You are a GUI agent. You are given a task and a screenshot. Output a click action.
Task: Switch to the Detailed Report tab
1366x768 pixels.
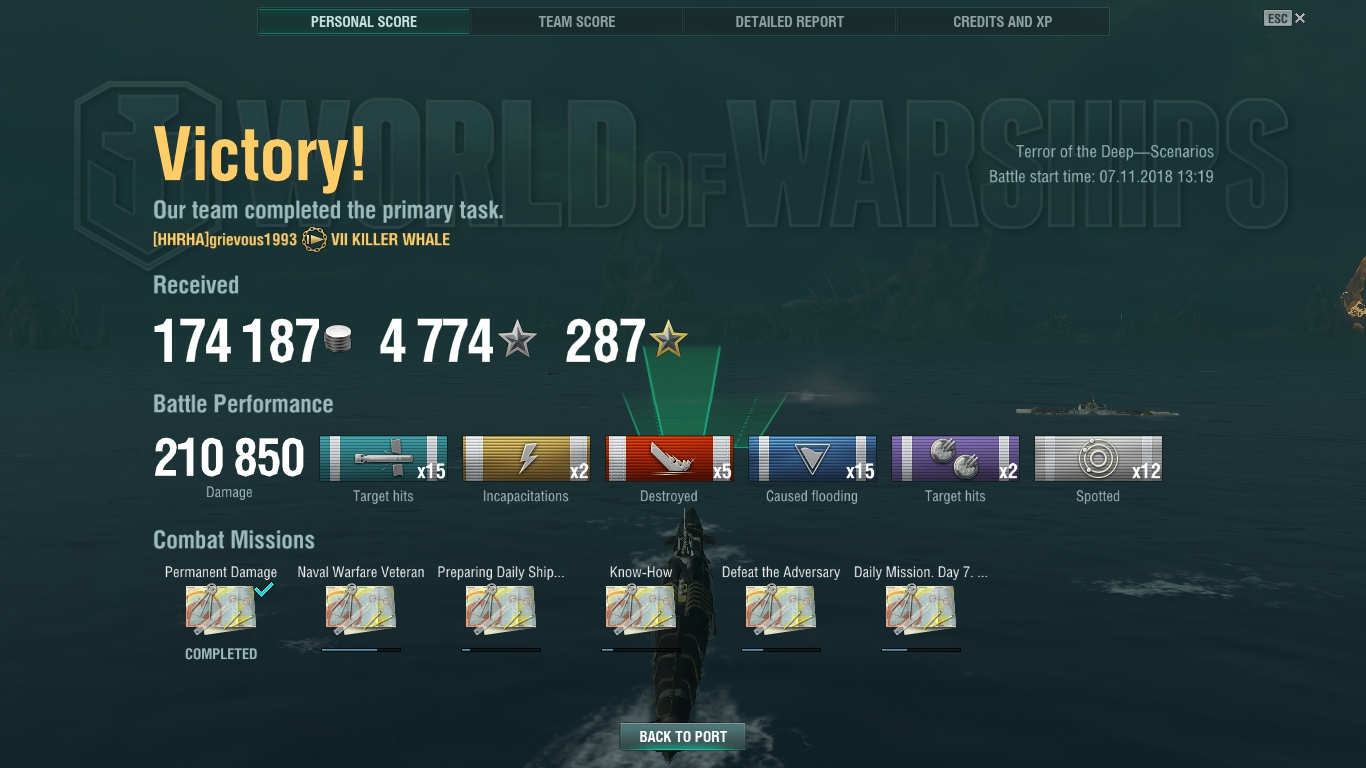click(x=790, y=21)
